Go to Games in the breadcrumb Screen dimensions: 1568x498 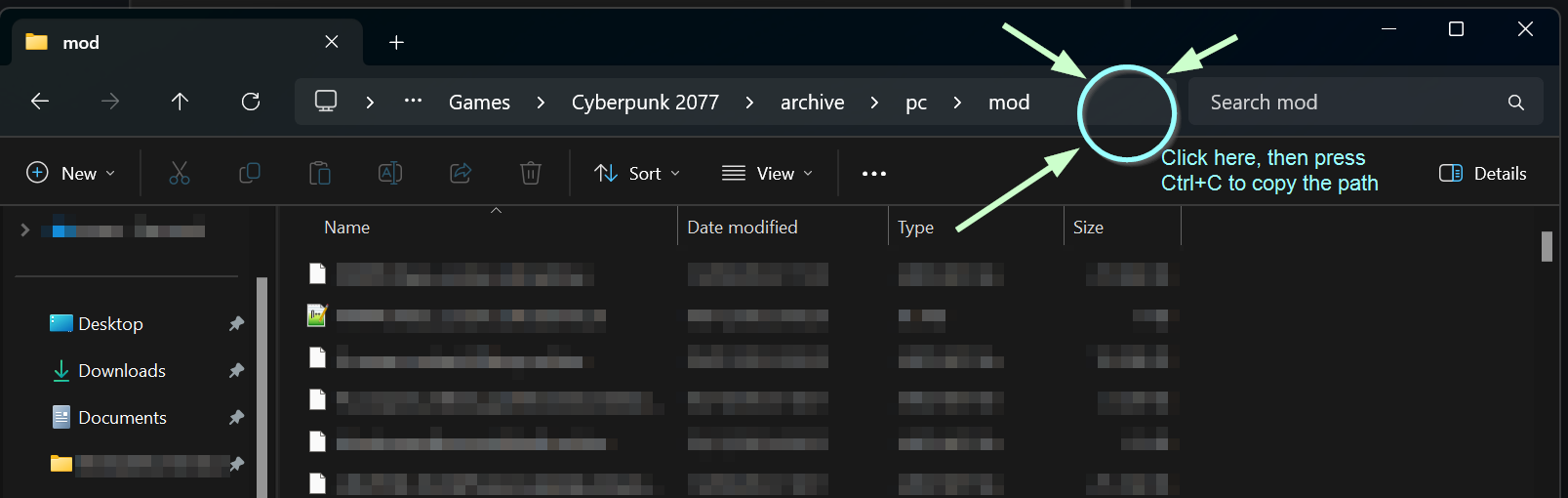[x=479, y=103]
